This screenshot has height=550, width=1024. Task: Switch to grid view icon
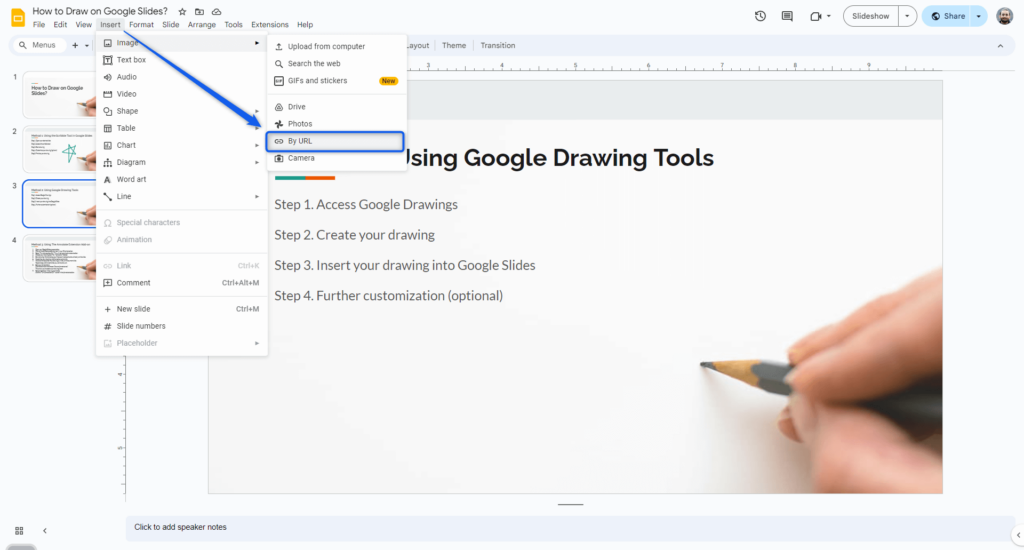(x=19, y=530)
